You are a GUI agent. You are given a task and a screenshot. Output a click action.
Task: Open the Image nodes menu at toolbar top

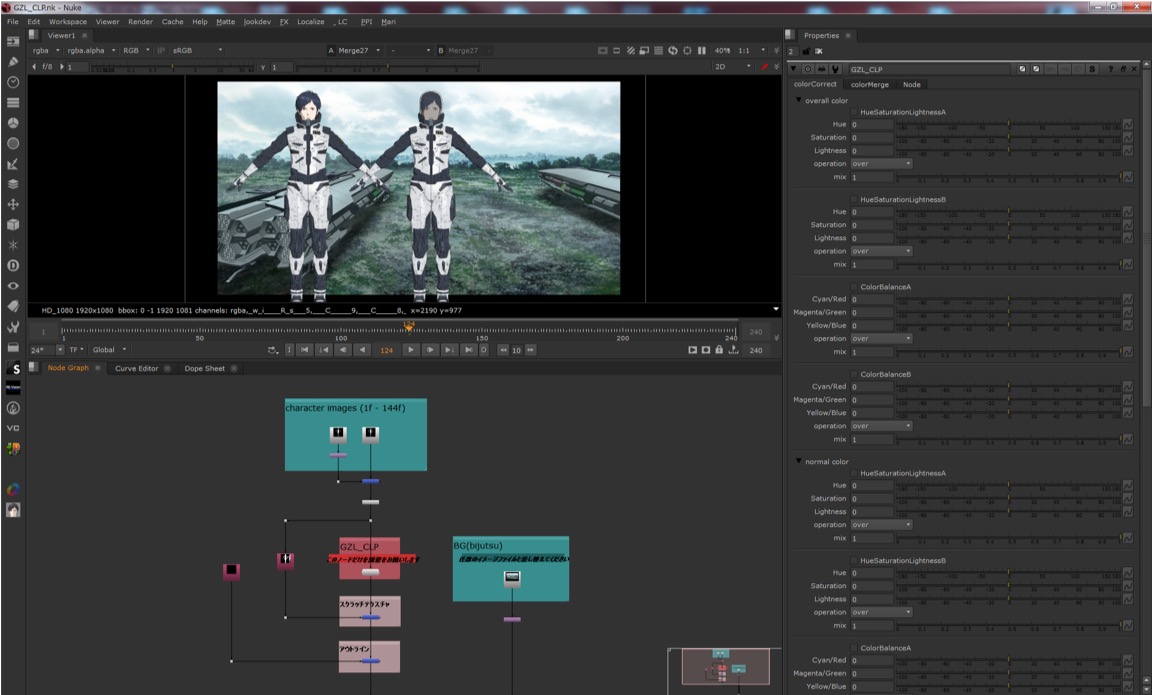pyautogui.click(x=12, y=42)
